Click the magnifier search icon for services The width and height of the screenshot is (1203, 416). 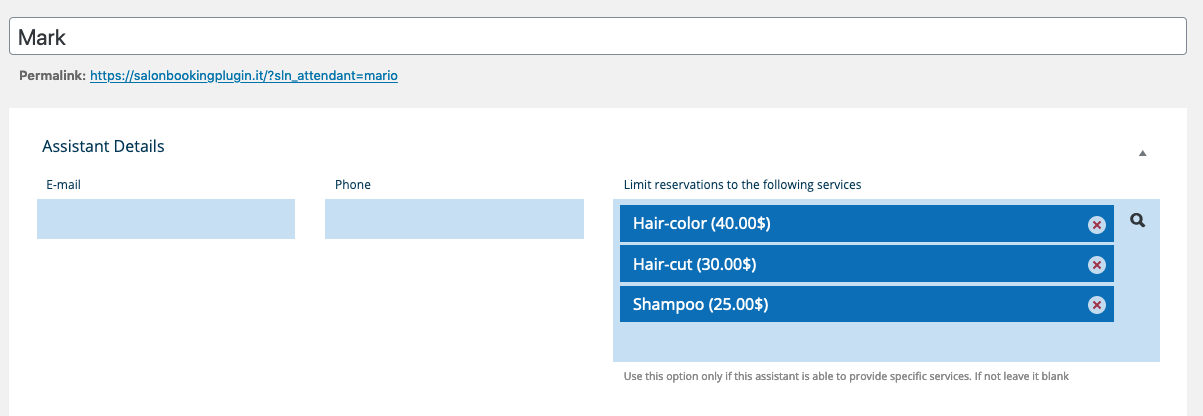click(x=1137, y=220)
